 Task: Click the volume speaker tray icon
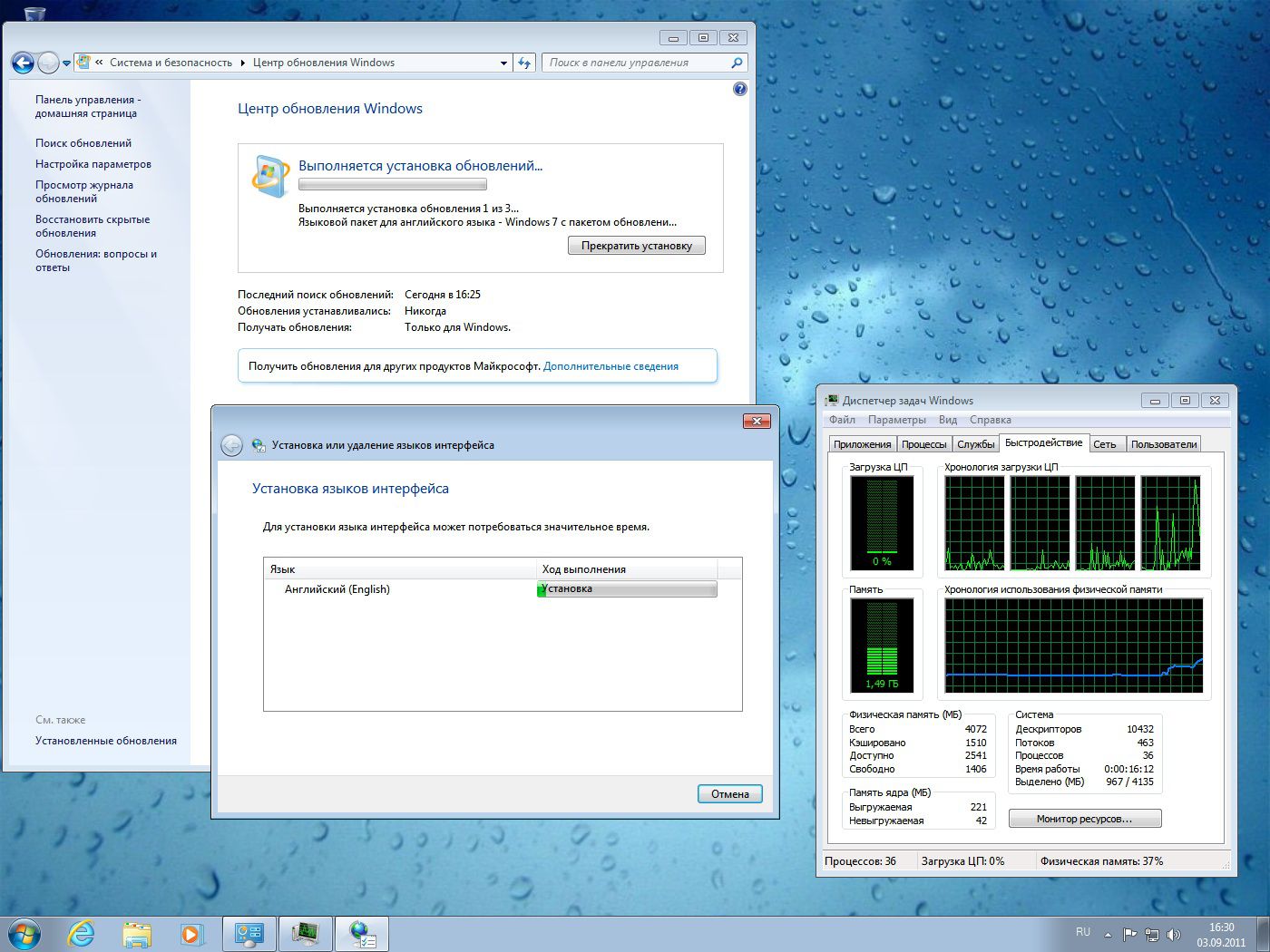(1174, 934)
